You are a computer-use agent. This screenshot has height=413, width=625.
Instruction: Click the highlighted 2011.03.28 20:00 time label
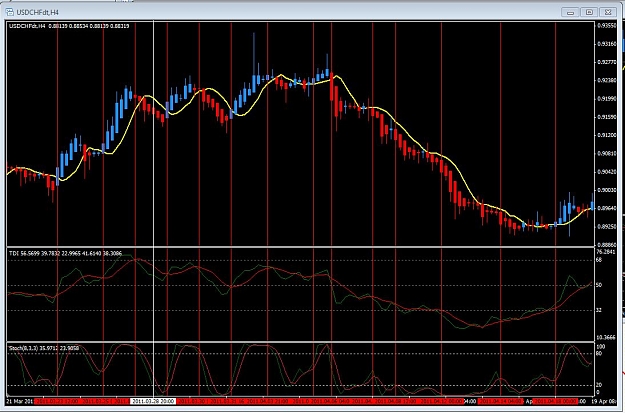click(153, 401)
